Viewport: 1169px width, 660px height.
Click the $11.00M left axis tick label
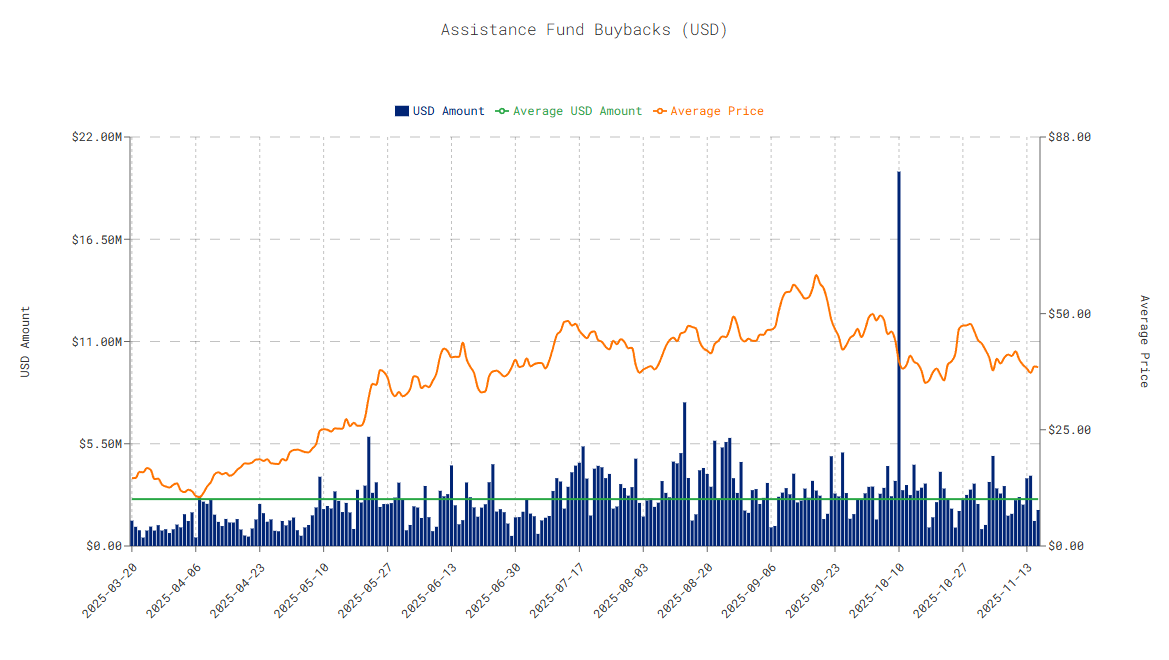tap(98, 342)
